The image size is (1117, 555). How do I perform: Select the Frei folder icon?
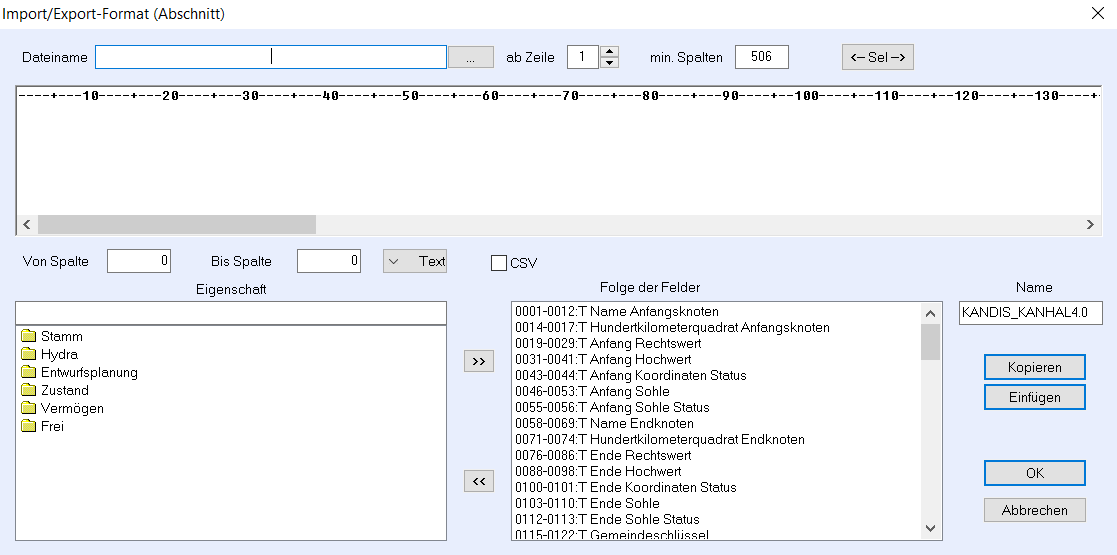[28, 427]
